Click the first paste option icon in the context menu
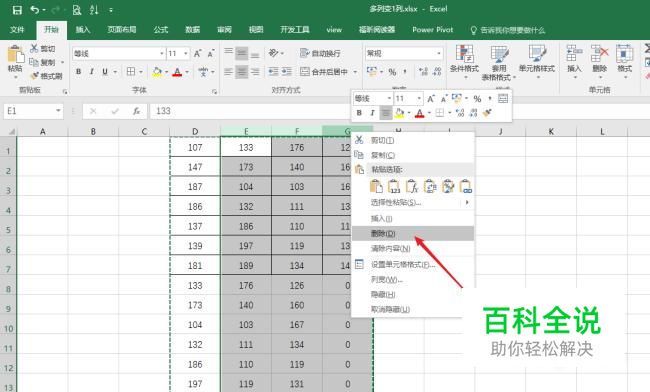Viewport: 650px width, 392px height. pyautogui.click(x=376, y=186)
